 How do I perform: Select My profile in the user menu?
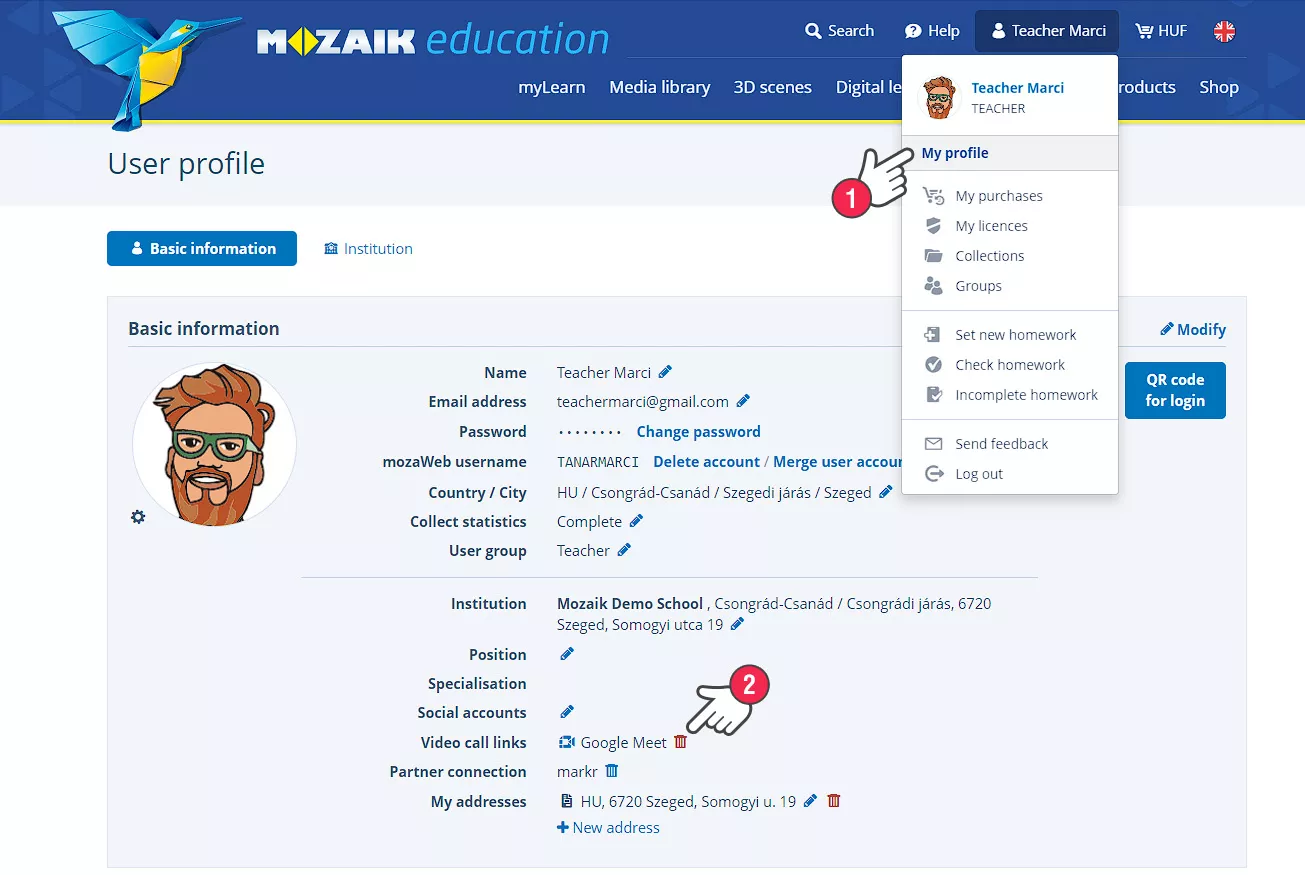coord(955,153)
